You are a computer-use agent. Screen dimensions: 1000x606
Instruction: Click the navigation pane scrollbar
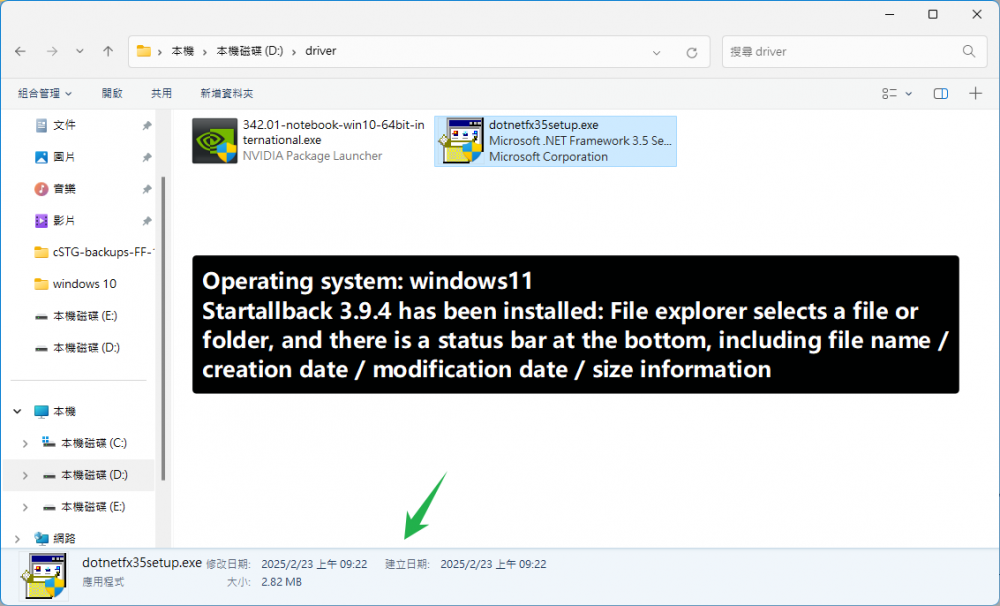tap(163, 328)
